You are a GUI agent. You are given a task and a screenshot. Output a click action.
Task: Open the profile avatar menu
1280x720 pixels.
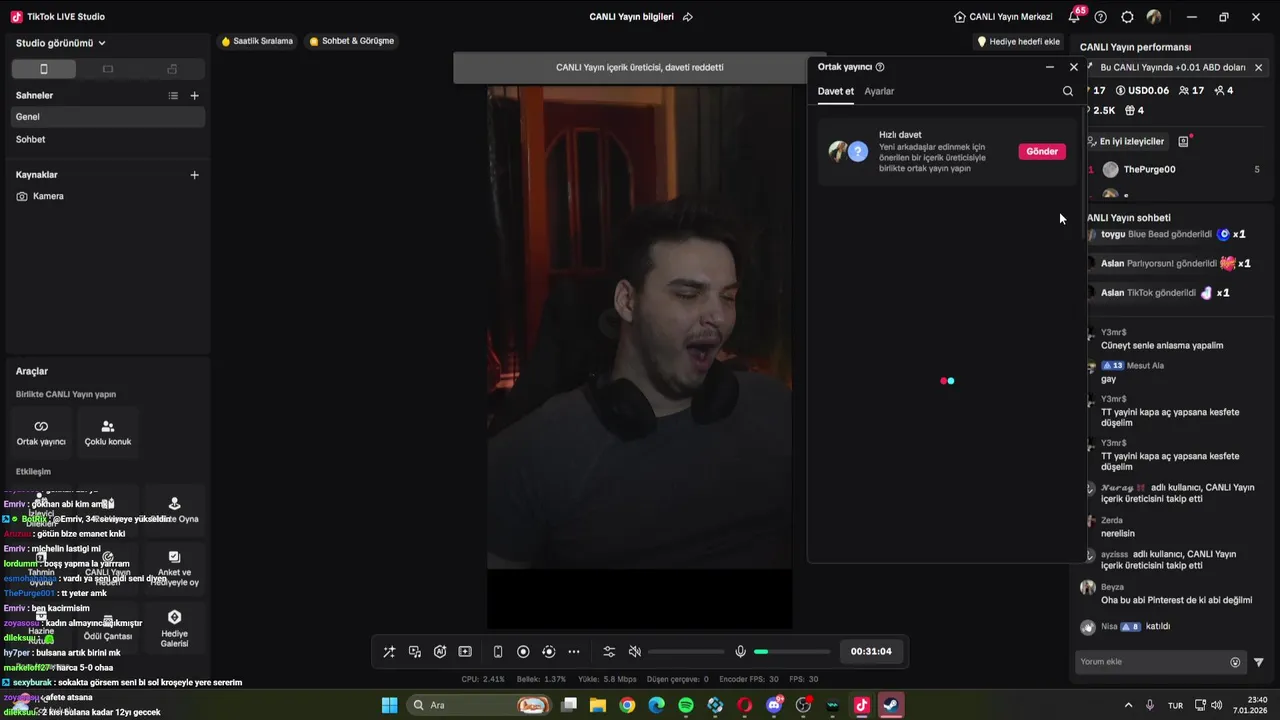click(x=1154, y=17)
